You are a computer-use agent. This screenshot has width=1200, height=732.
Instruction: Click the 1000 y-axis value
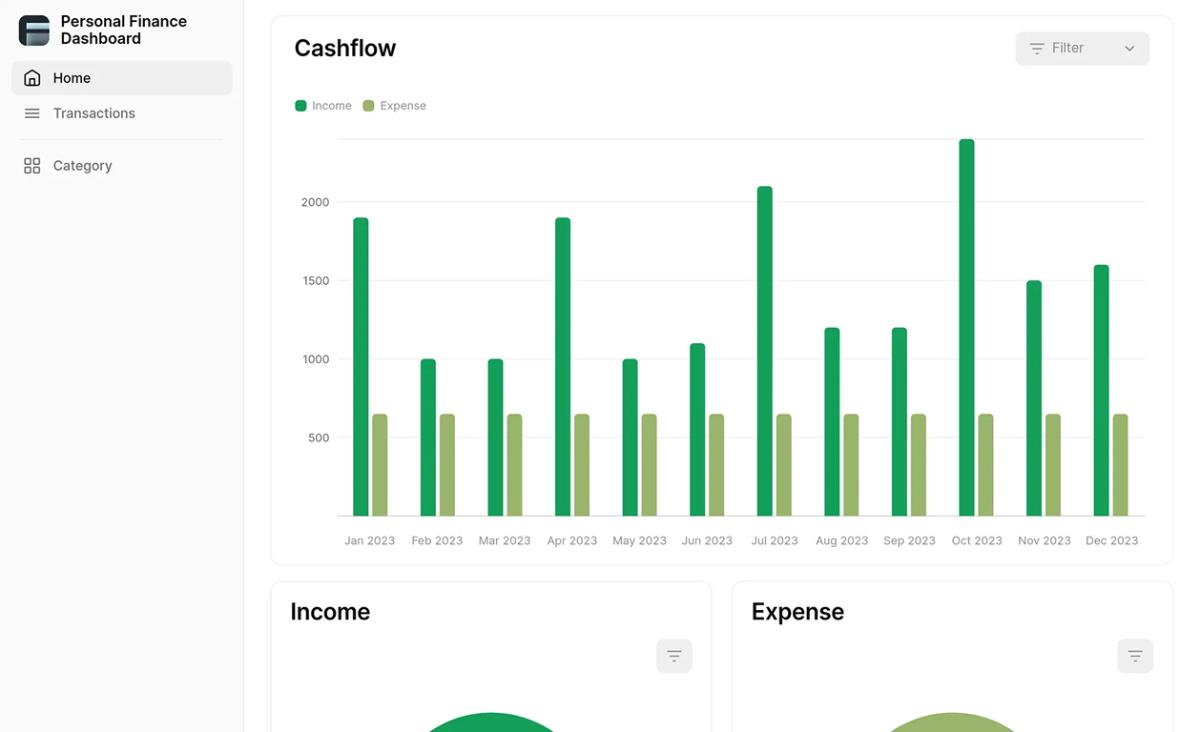point(315,359)
